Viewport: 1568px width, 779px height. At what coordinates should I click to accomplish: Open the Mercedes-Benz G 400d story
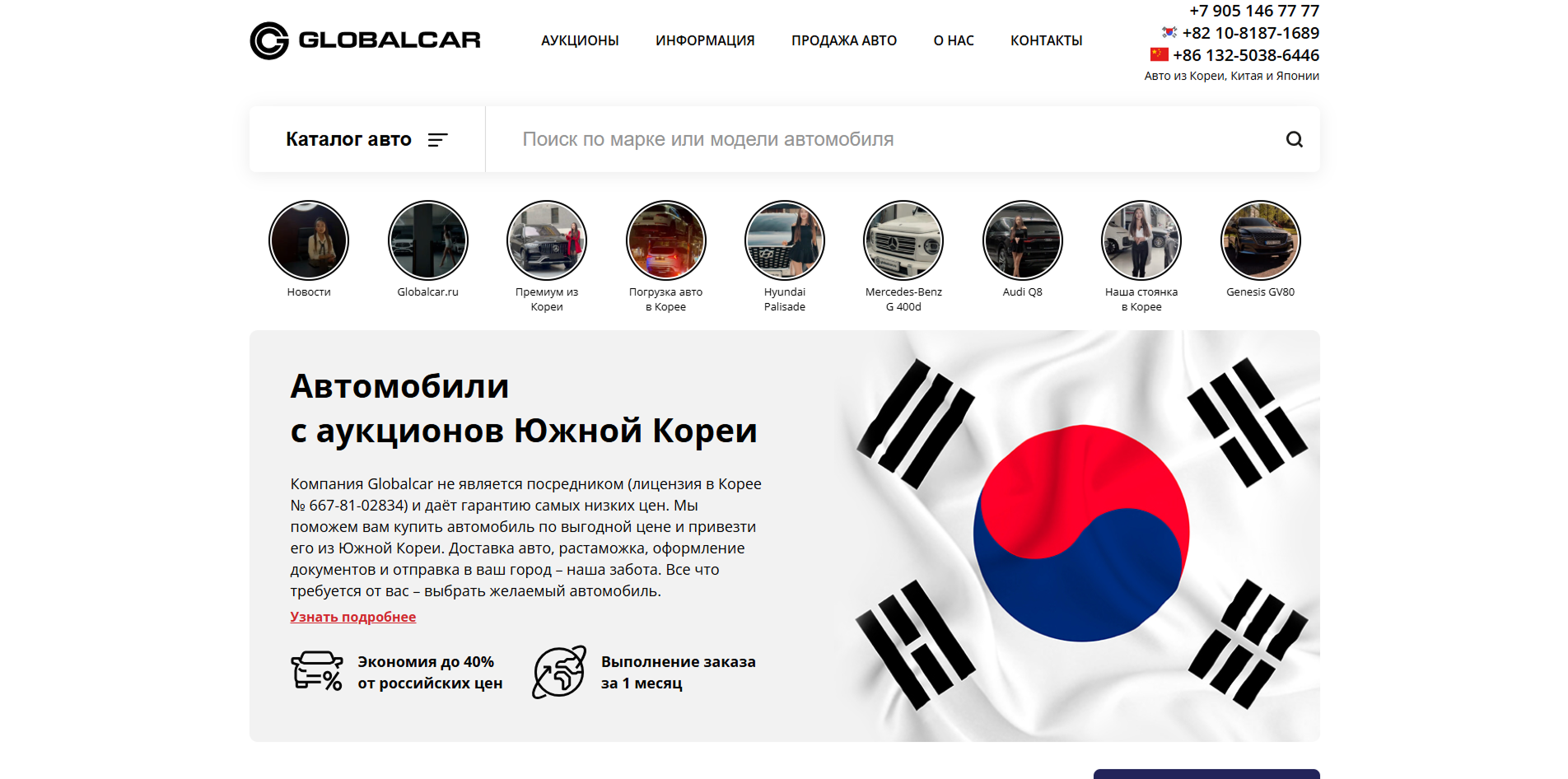pyautogui.click(x=903, y=240)
